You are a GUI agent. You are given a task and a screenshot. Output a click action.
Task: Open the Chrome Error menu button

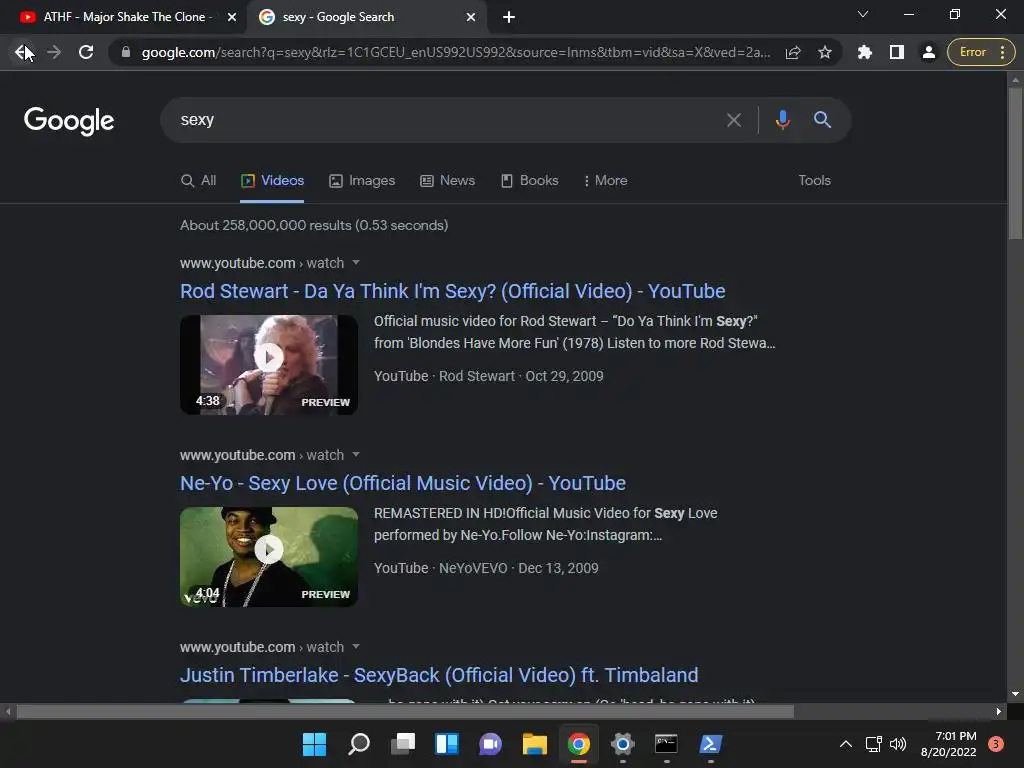tap(981, 52)
